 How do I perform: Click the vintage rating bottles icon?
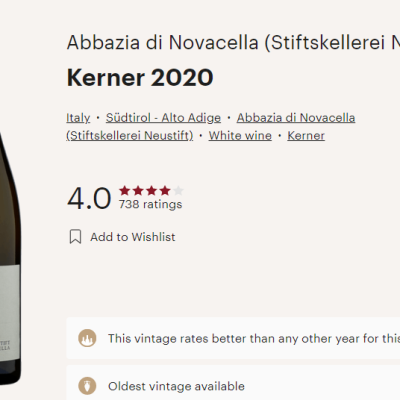[87, 338]
